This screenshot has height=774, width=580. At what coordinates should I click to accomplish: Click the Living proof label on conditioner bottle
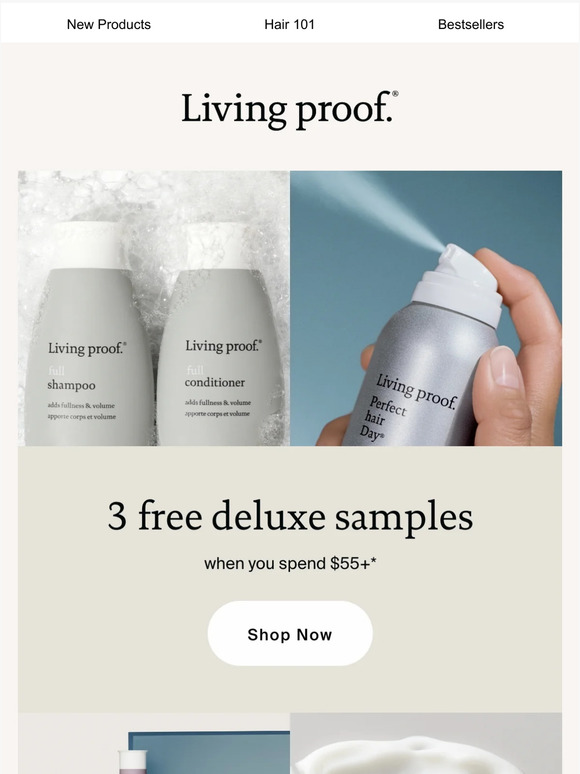pos(224,346)
